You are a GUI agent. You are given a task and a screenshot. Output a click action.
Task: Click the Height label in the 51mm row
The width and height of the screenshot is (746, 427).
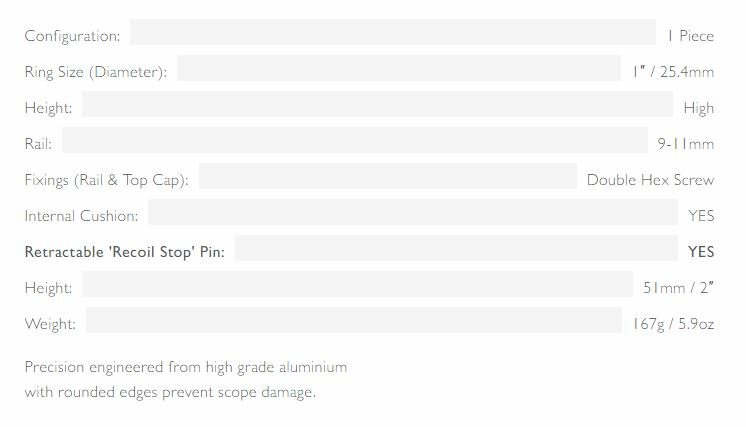click(x=48, y=288)
